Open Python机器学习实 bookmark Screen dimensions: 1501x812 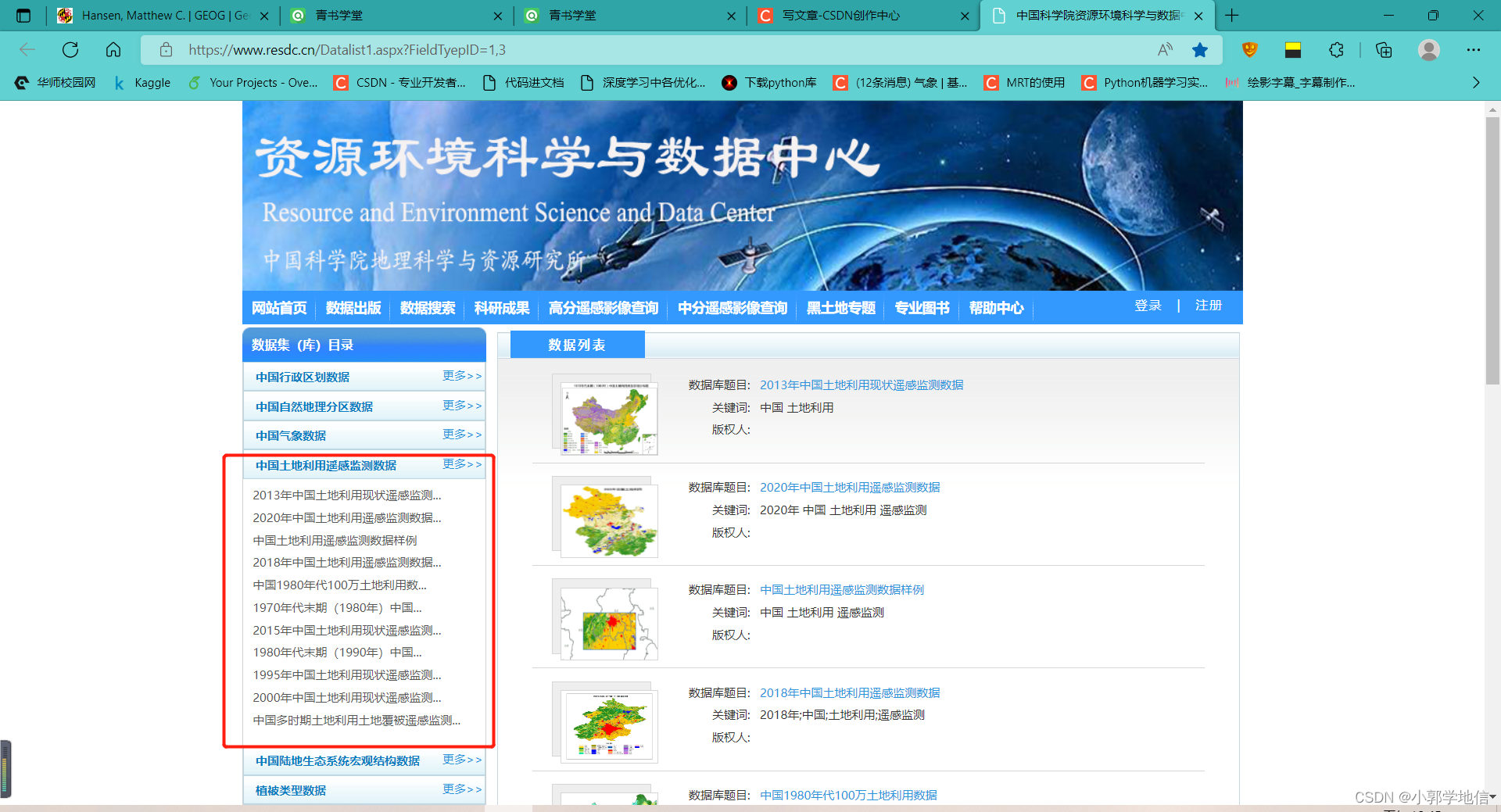[1145, 82]
